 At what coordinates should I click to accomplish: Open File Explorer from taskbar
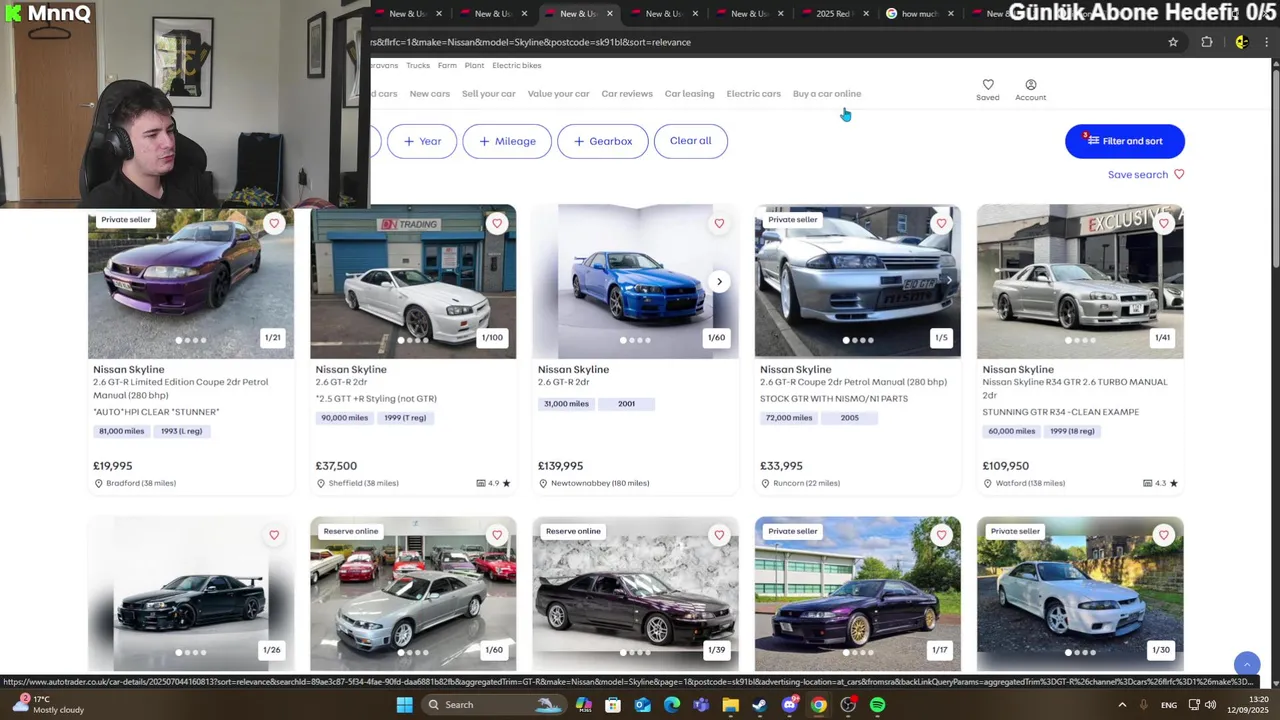[x=730, y=705]
